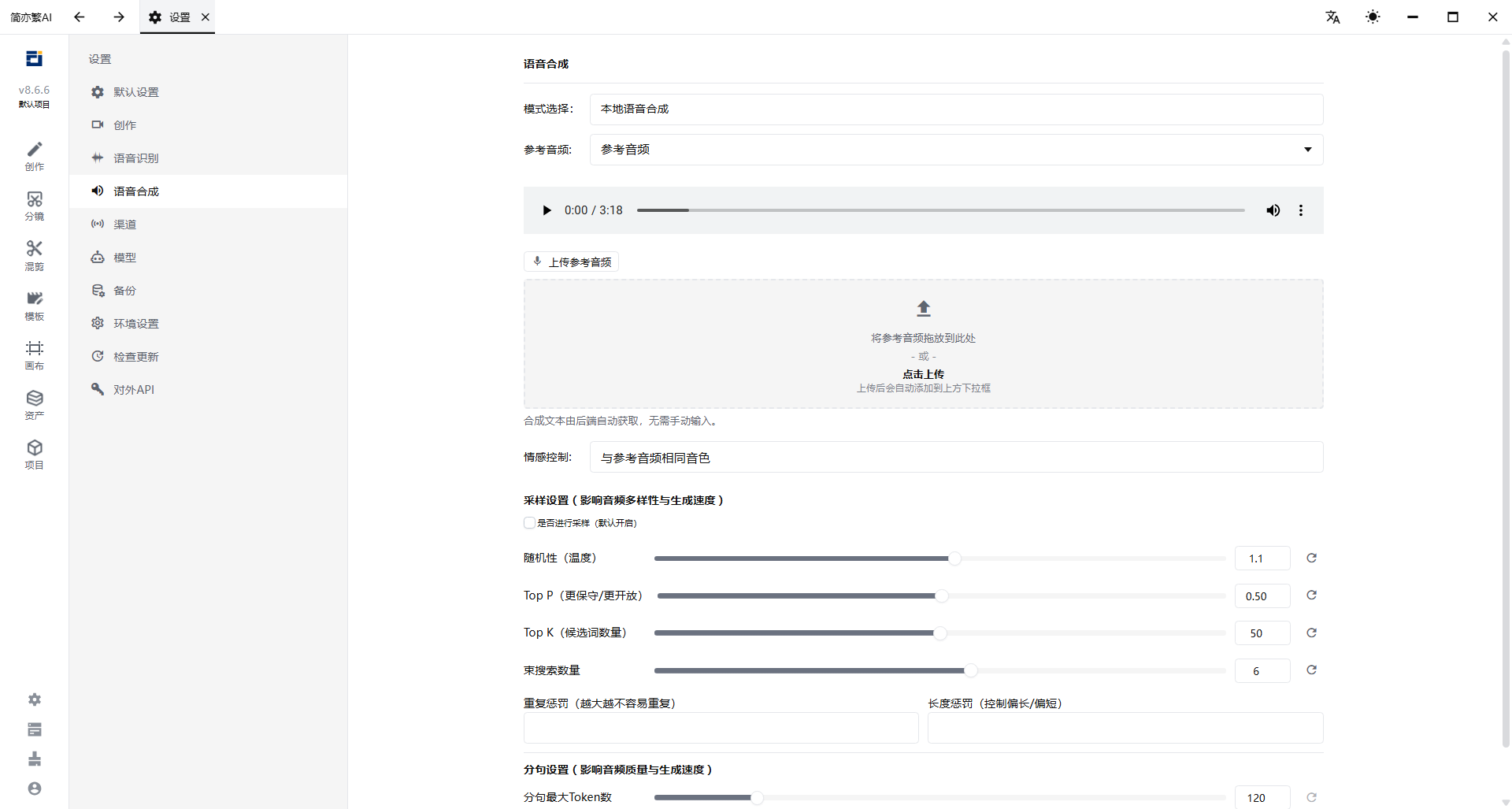This screenshot has width=1512, height=809.
Task: Select 环境设置 in settings menu
Action: [x=208, y=324]
